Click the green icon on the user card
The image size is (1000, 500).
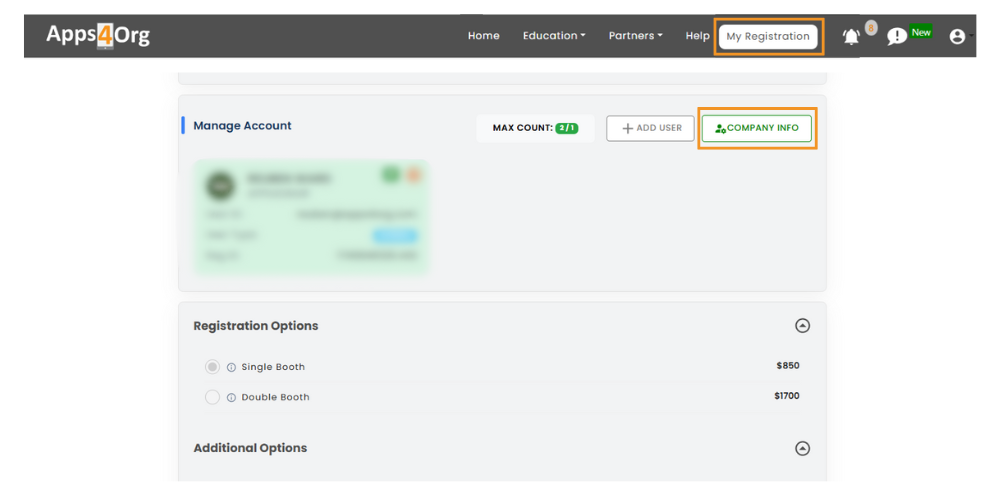(391, 175)
